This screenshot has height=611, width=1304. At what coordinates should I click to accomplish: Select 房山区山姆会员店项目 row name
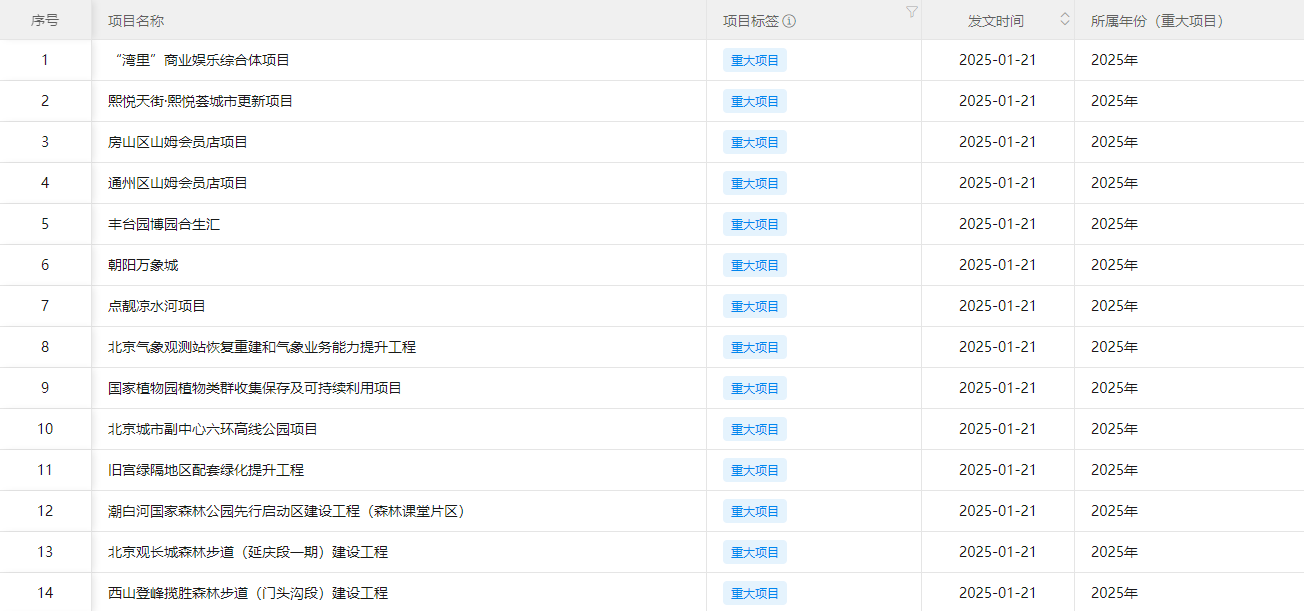tap(178, 142)
